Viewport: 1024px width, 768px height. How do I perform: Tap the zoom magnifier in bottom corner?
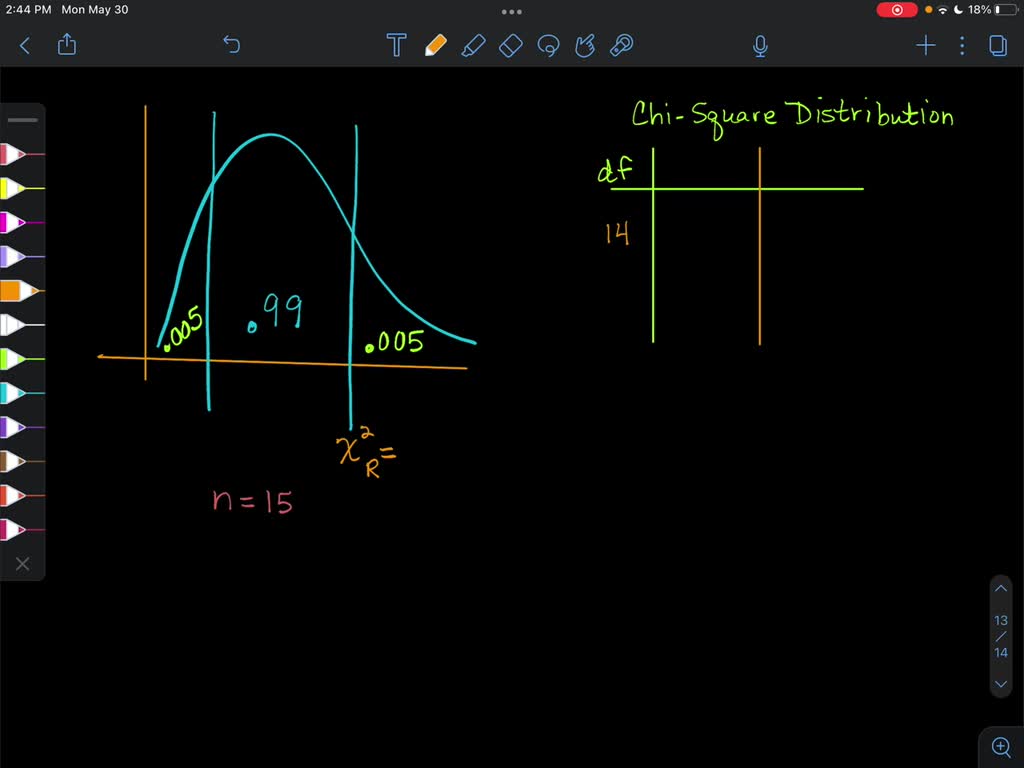coord(1001,746)
